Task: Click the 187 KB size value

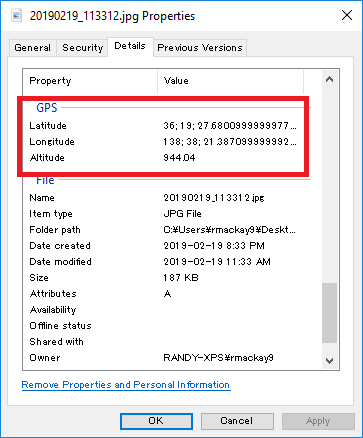Action: (x=181, y=278)
